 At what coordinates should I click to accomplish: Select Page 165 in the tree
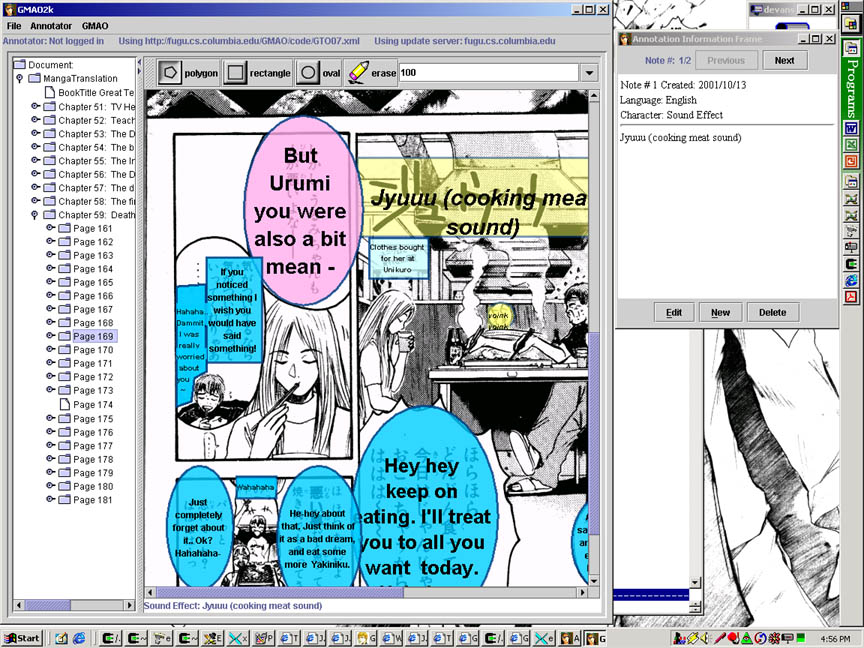(86, 282)
